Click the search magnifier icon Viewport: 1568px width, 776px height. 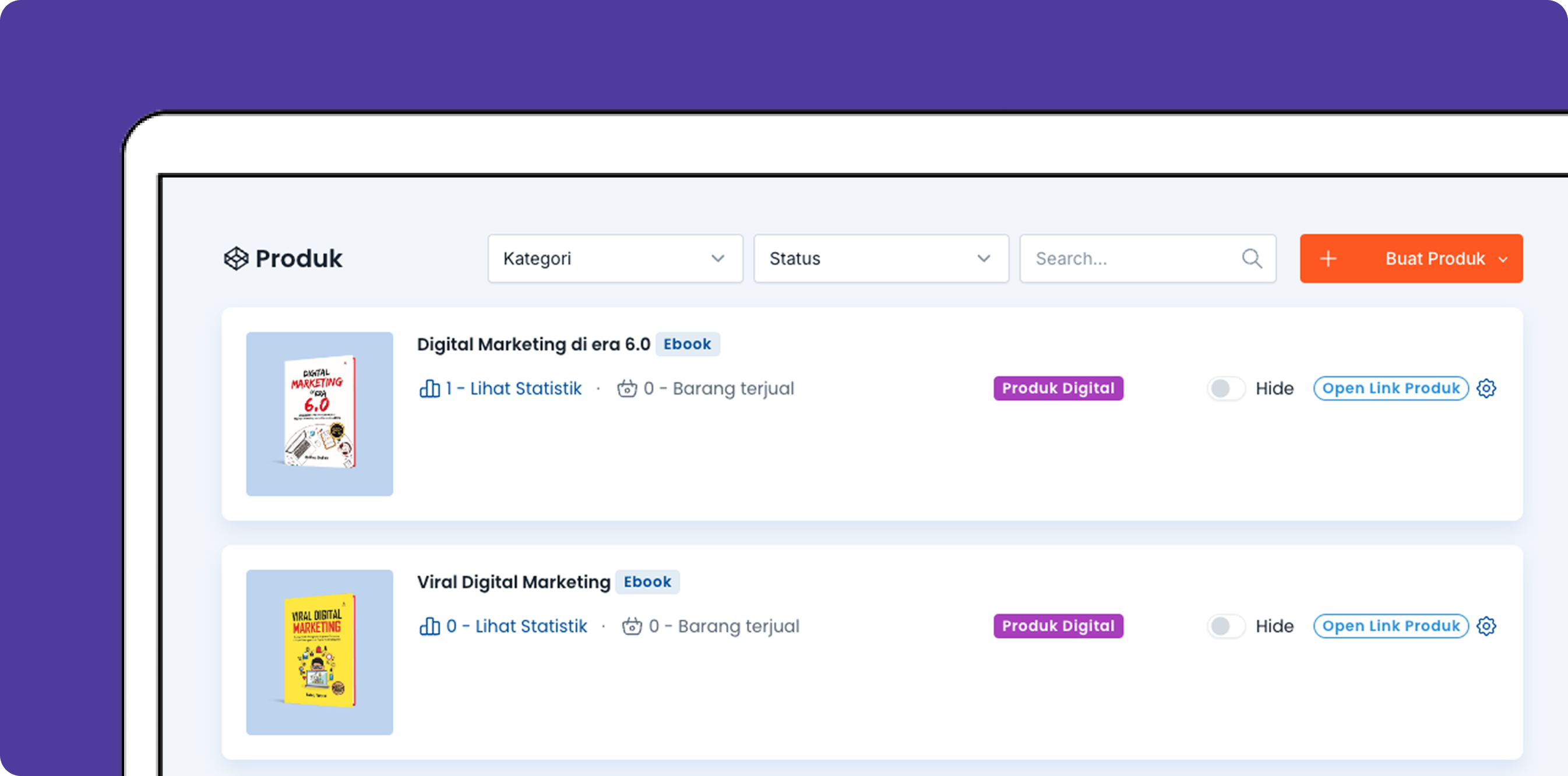(1252, 259)
